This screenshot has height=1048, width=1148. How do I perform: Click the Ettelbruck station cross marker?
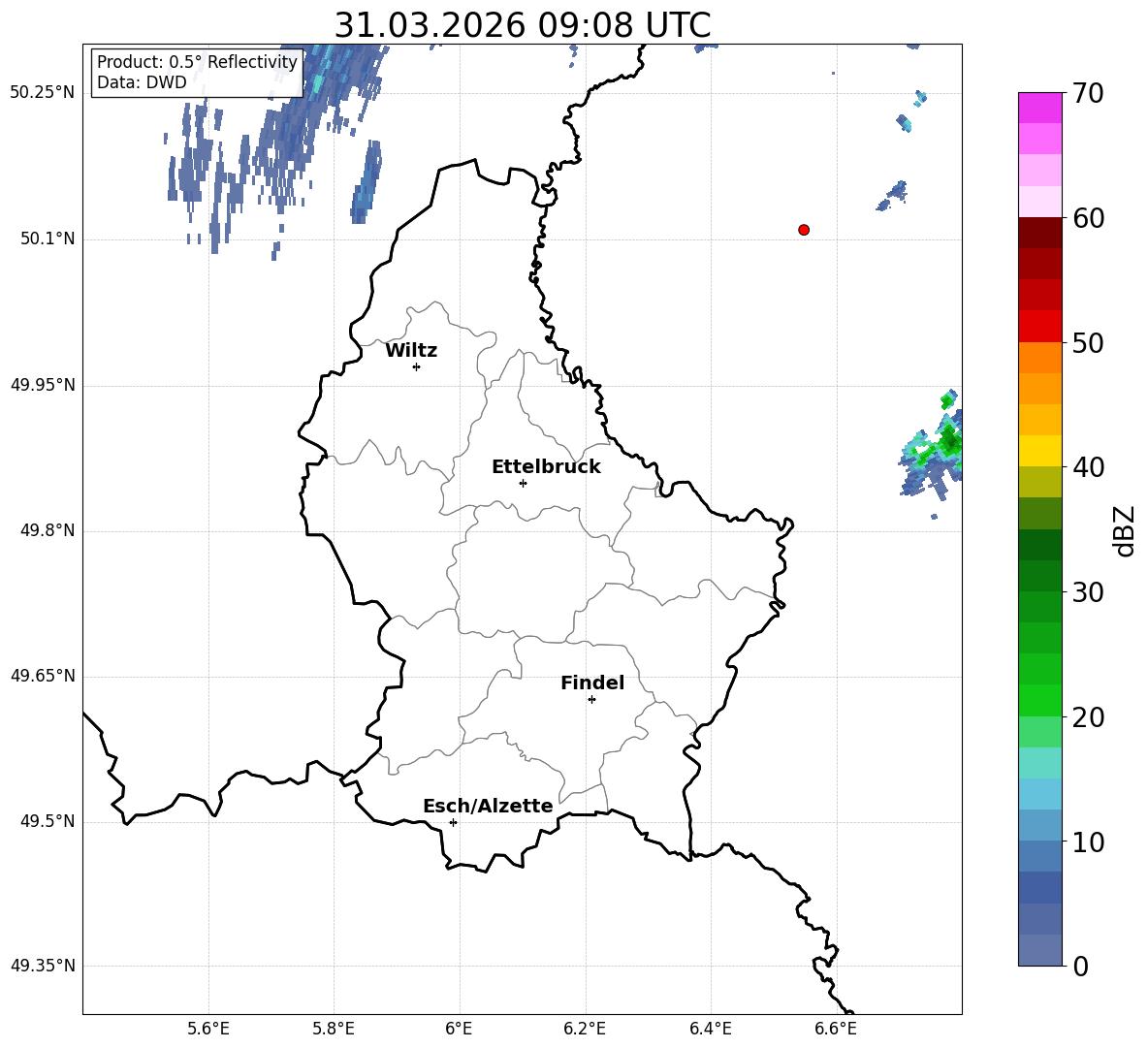click(523, 483)
